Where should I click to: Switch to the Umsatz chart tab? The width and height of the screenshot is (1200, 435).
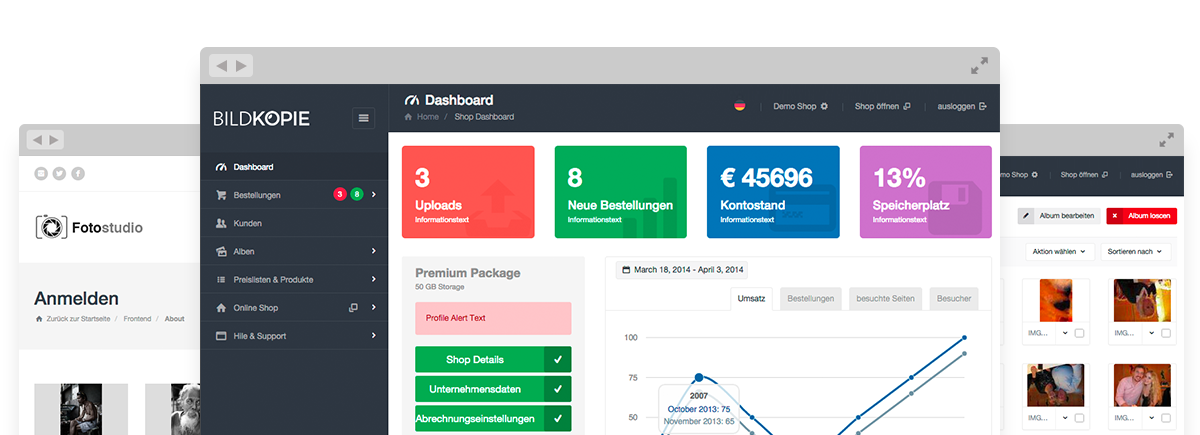pyautogui.click(x=751, y=298)
